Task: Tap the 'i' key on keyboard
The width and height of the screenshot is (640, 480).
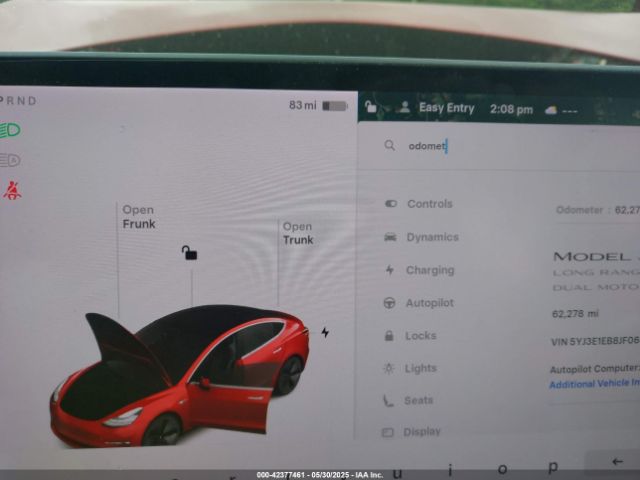Action: 451,470
